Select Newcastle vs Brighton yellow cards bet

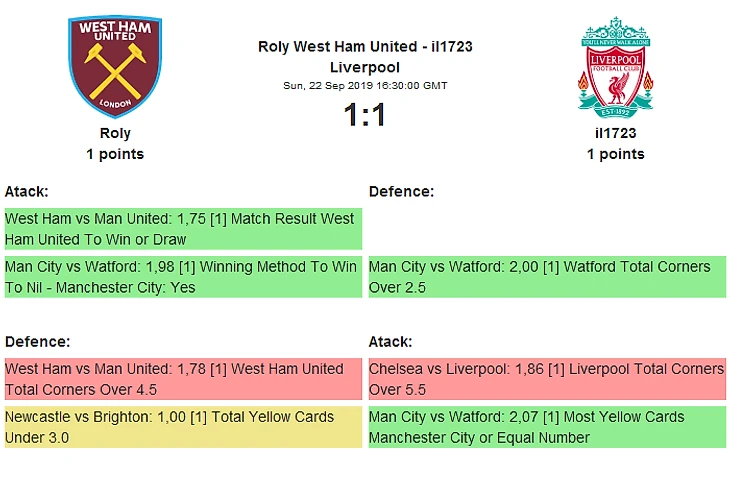(x=182, y=427)
